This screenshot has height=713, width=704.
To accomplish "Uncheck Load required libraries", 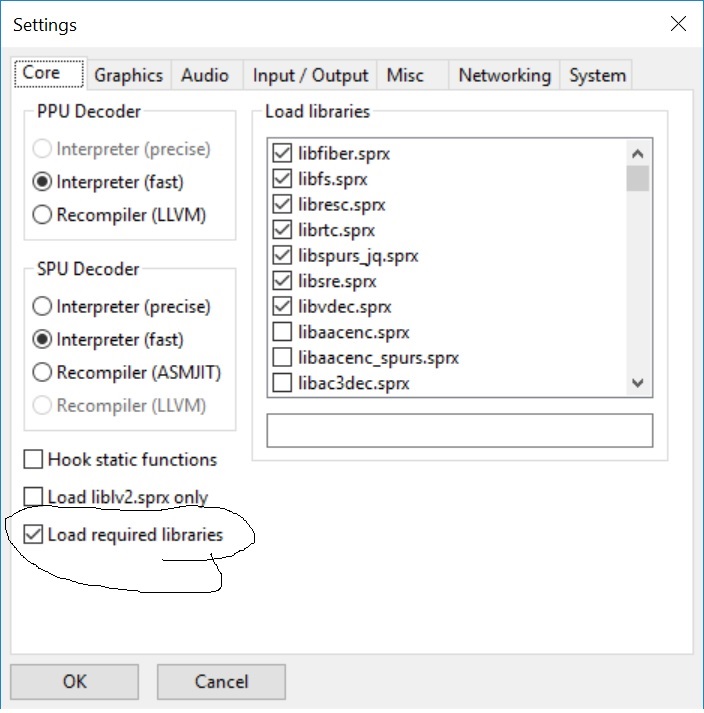I will coord(33,535).
